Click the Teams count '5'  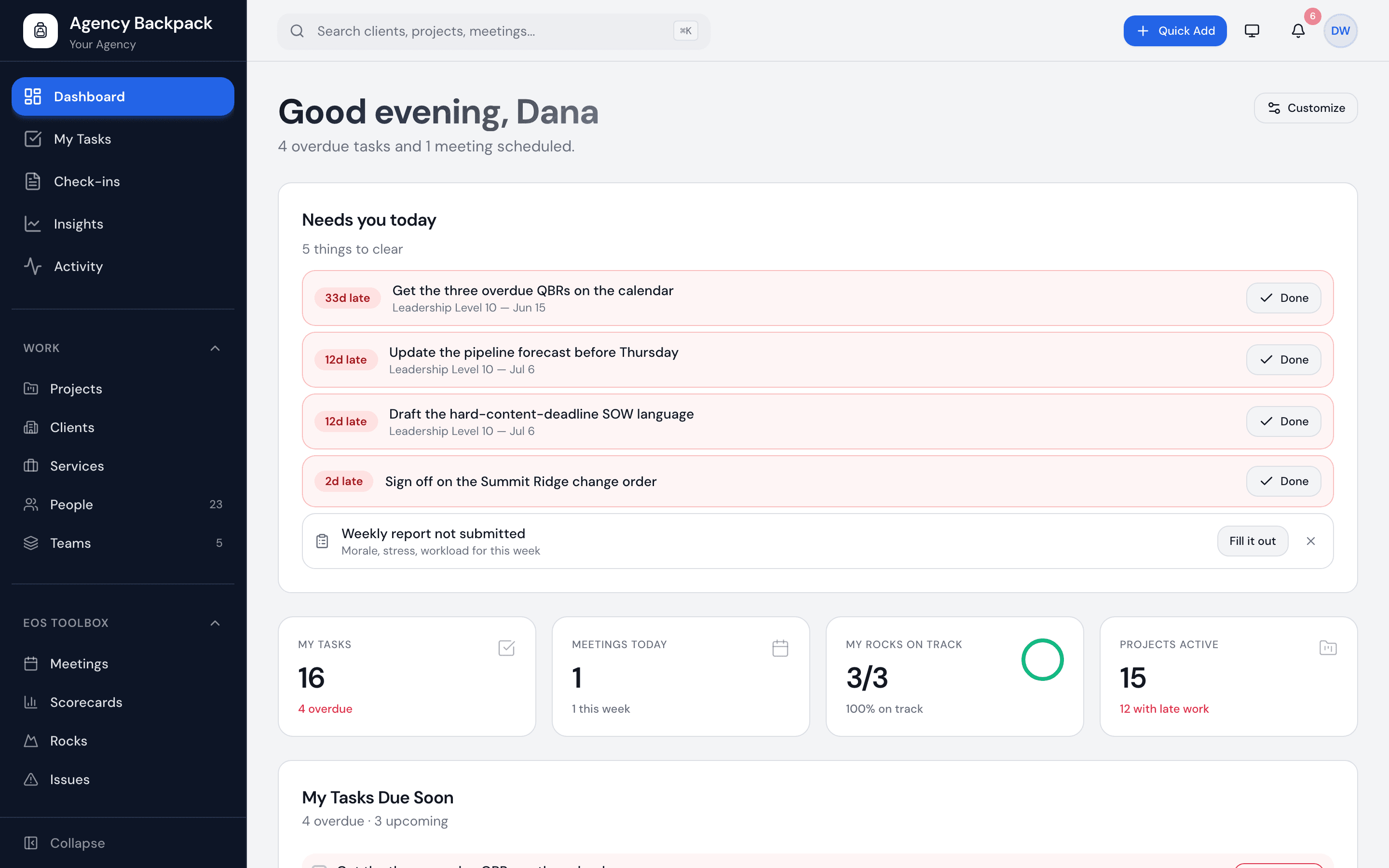tap(219, 542)
